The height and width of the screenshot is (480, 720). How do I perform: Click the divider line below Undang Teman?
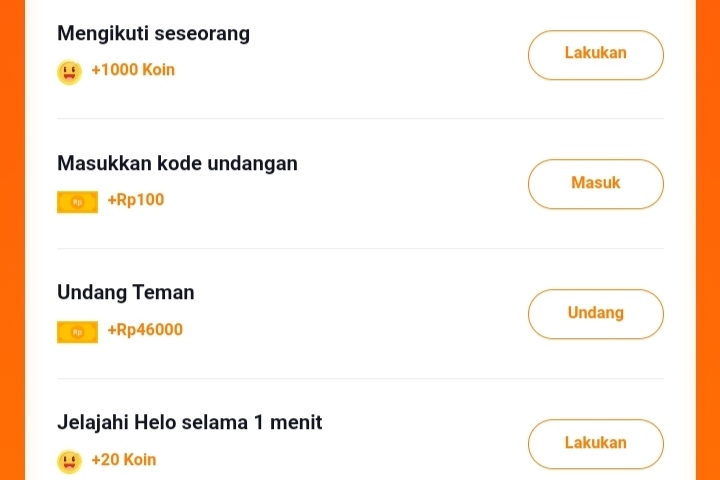click(360, 378)
